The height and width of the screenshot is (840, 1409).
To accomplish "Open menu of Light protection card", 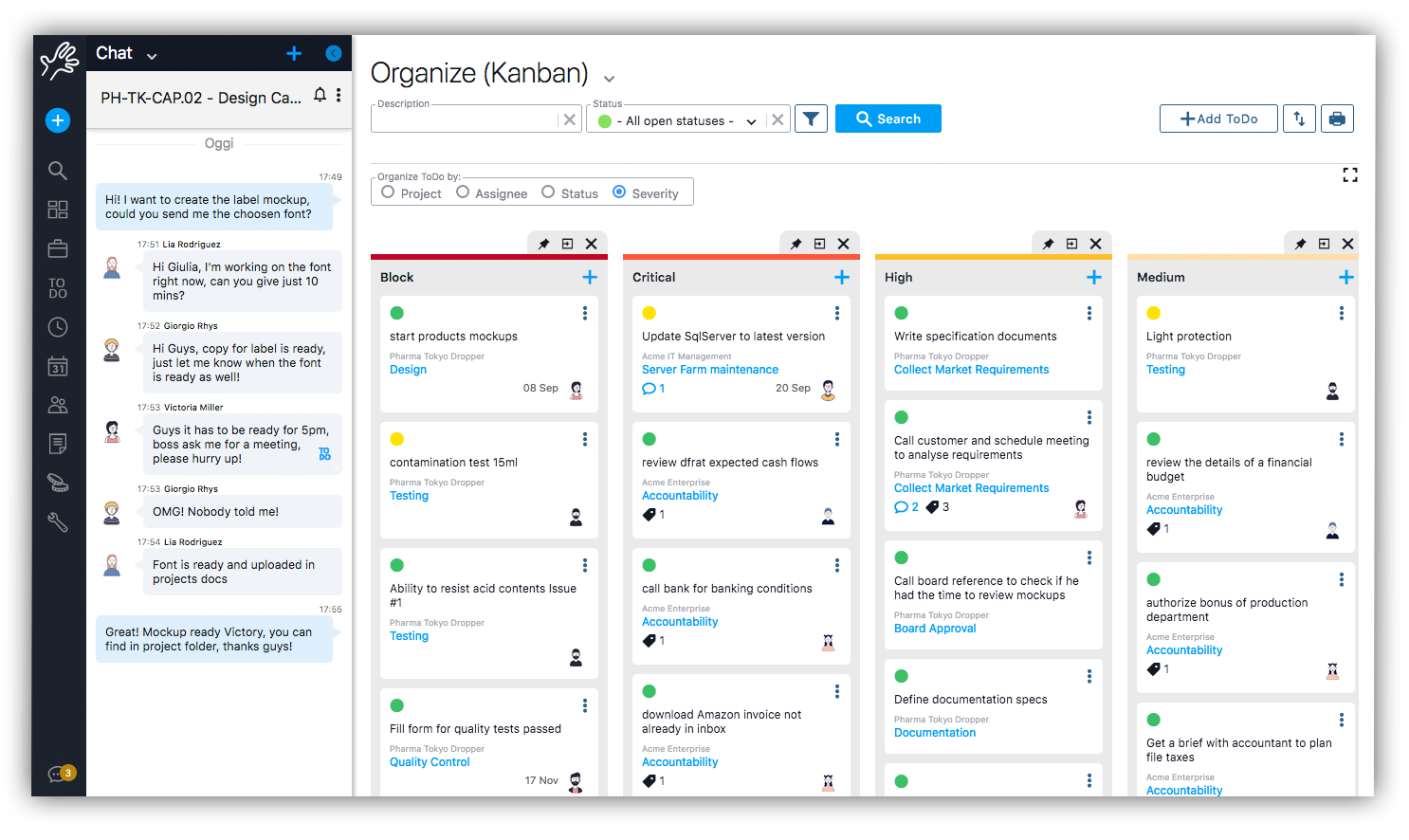I will click(1342, 313).
